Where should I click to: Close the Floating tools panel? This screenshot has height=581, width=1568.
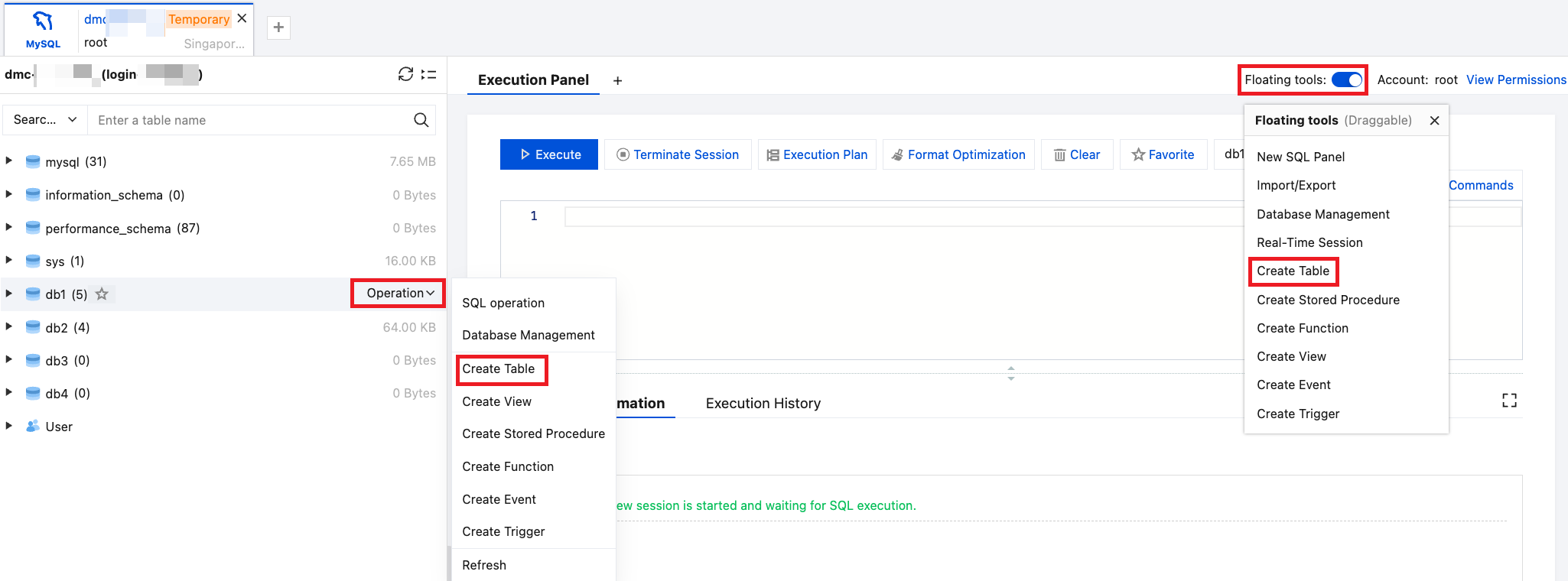tap(1434, 121)
